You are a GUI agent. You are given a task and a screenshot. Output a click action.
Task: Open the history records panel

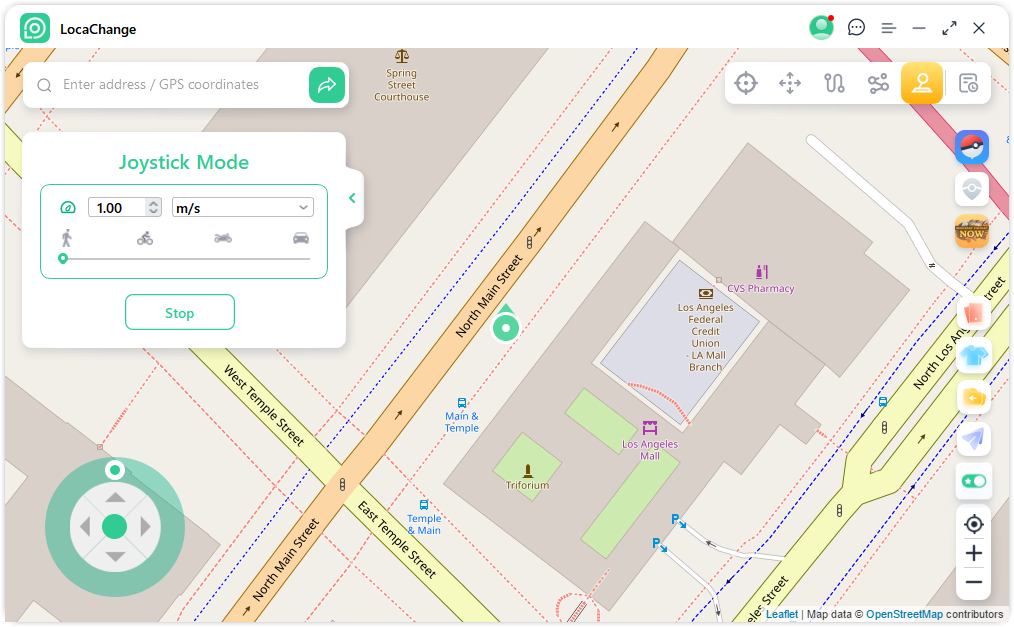(x=967, y=83)
